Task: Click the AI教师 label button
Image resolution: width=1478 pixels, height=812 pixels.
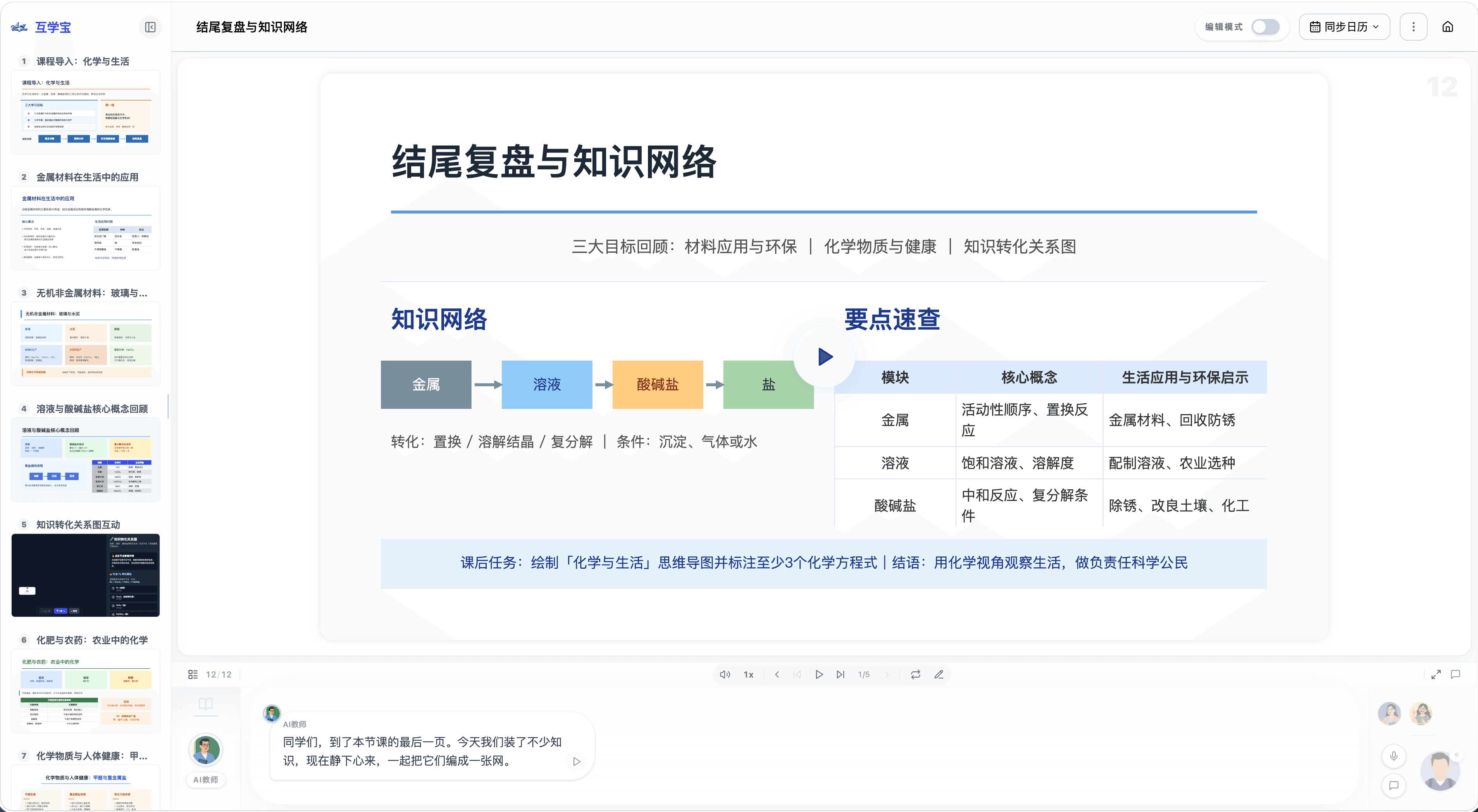Action: point(205,780)
